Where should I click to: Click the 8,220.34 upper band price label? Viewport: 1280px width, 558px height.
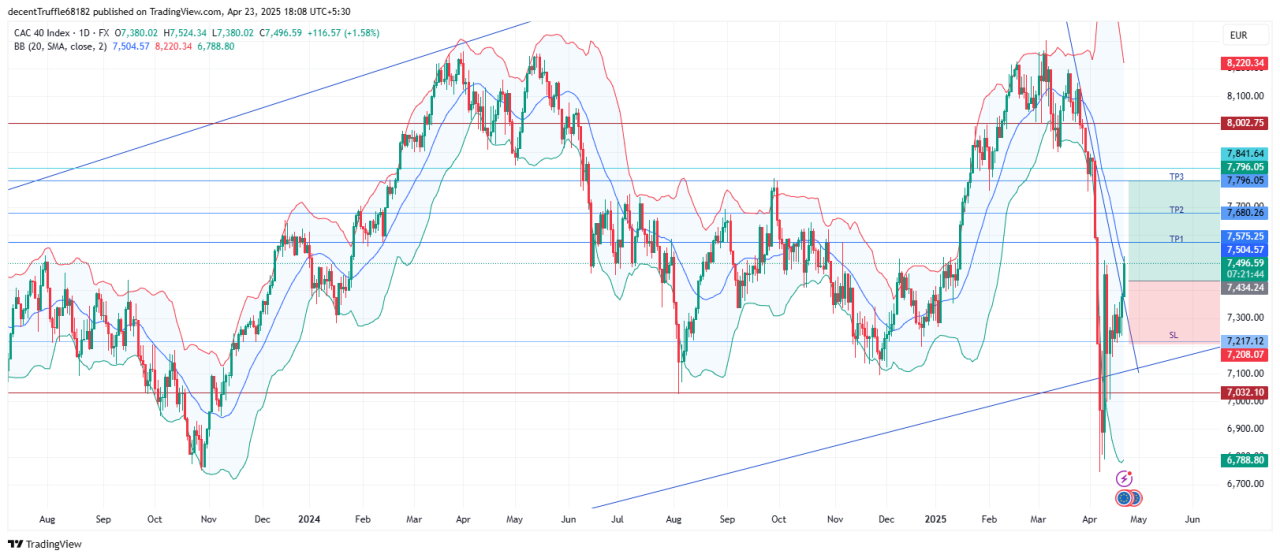1244,63
